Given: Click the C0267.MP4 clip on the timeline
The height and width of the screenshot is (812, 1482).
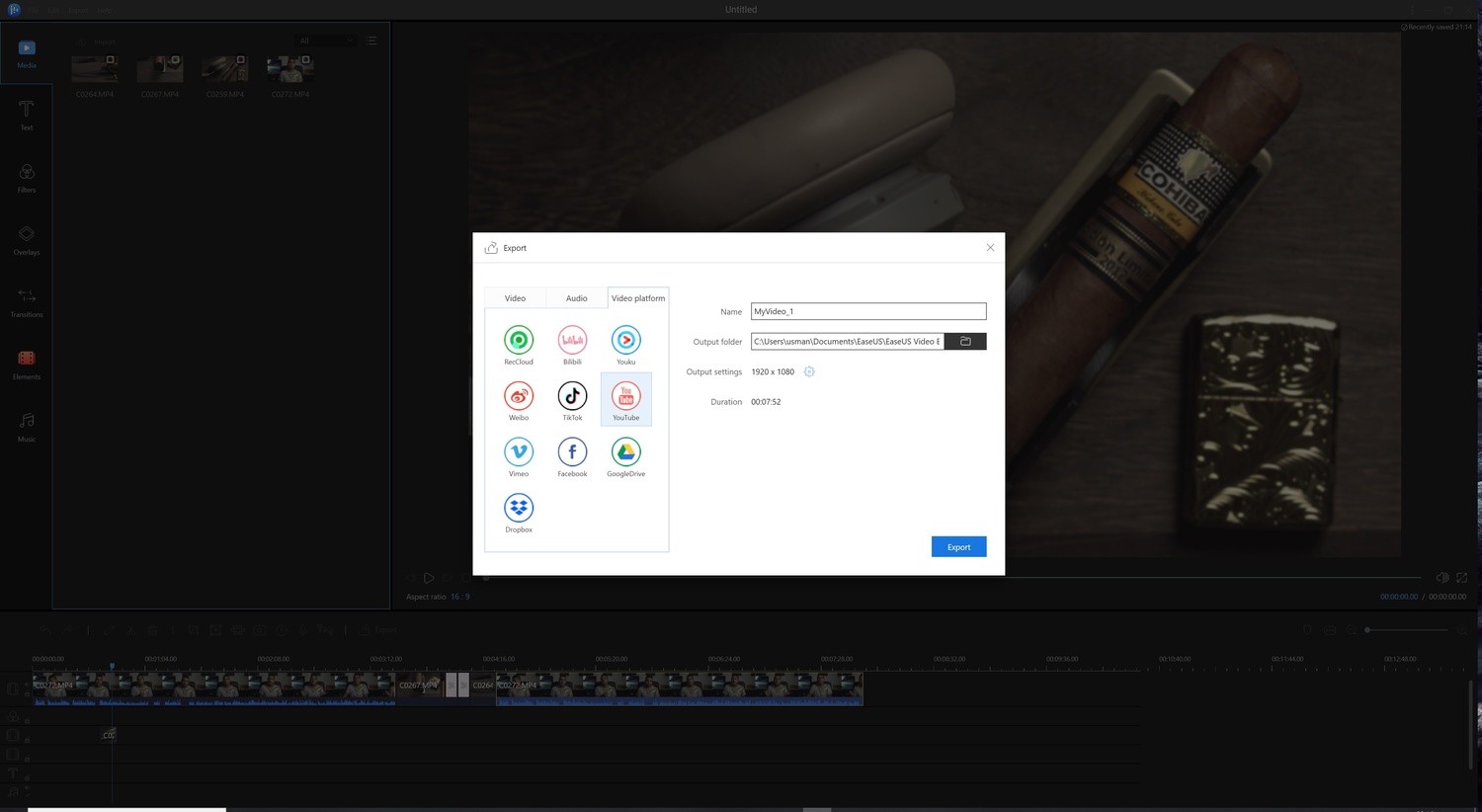Looking at the screenshot, I should click(420, 688).
